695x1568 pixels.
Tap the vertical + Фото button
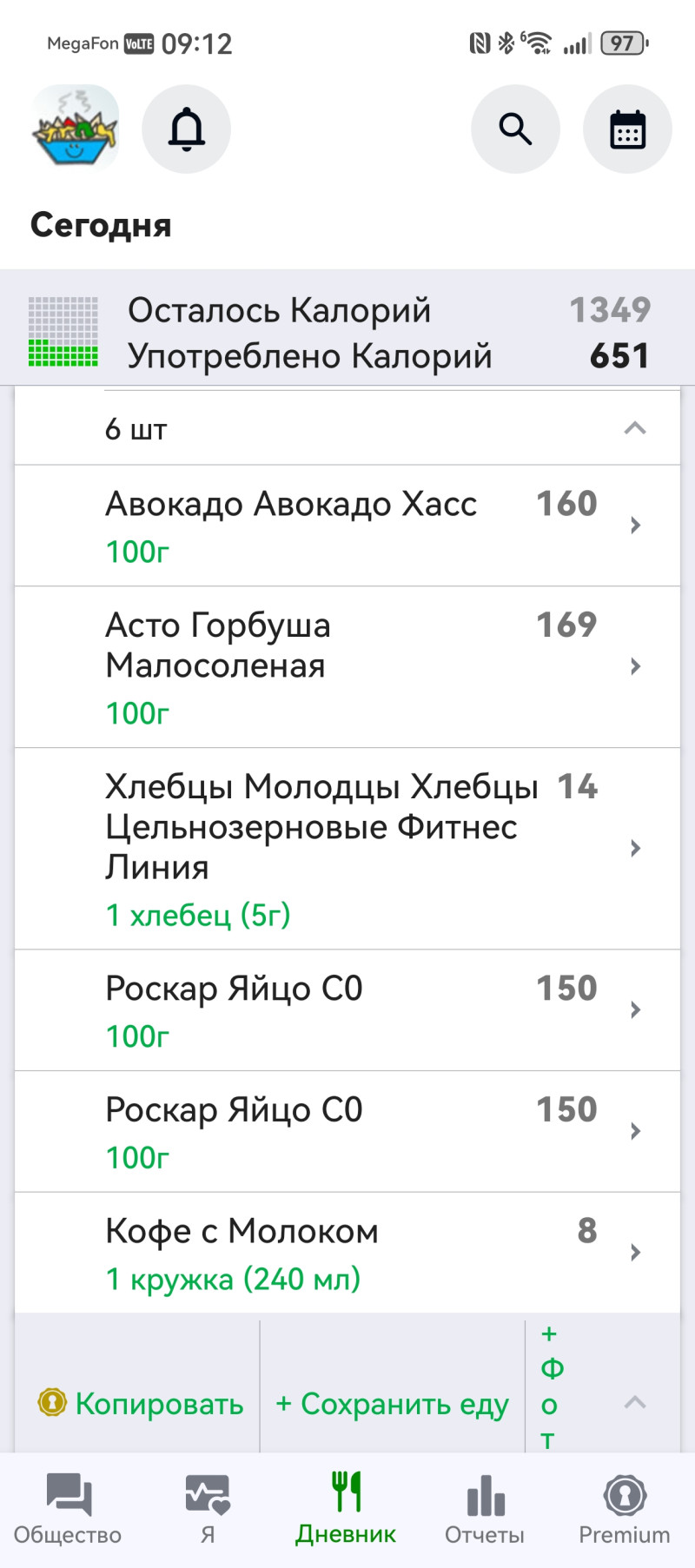pos(550,1386)
